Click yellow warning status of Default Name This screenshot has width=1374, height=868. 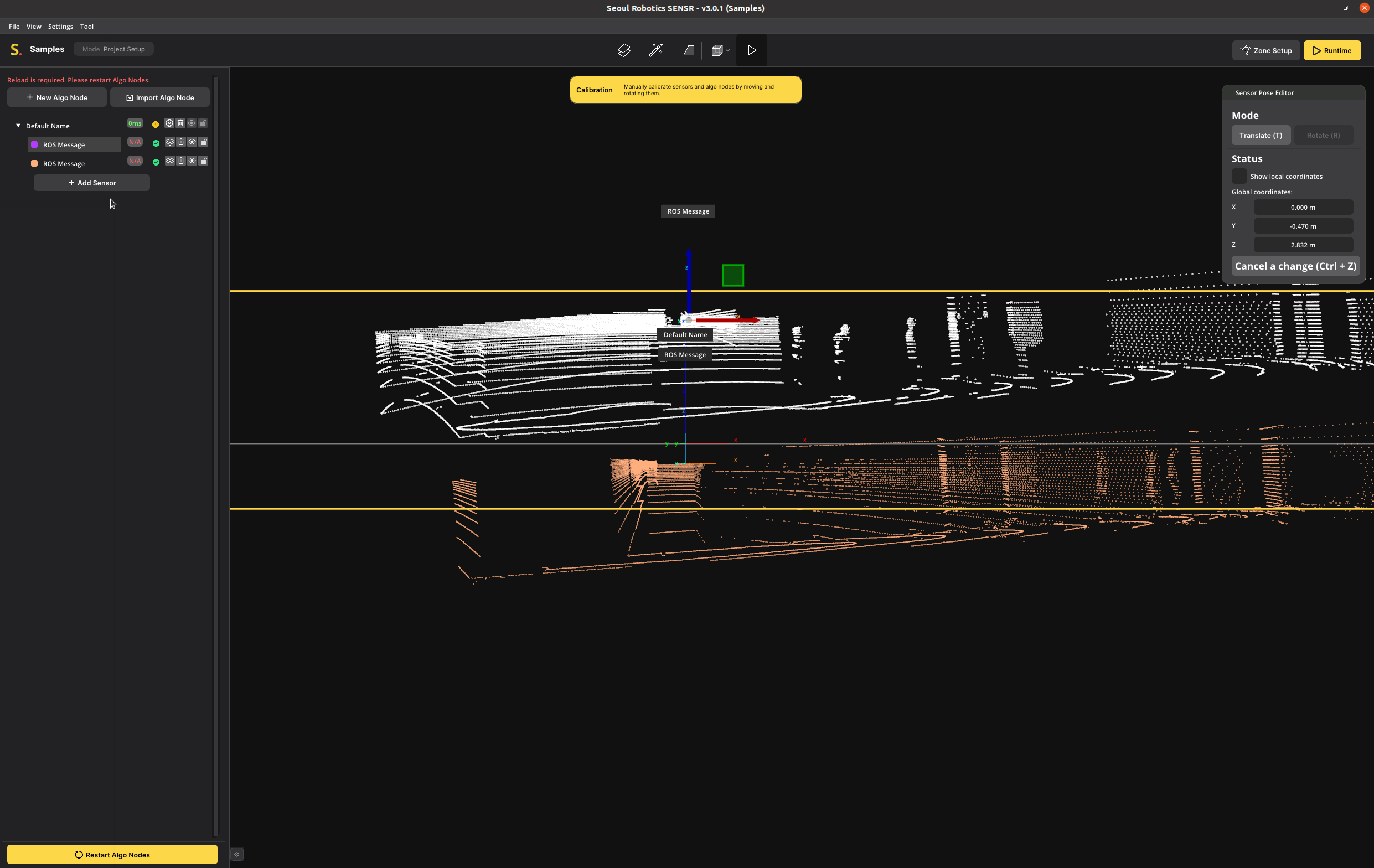tap(155, 125)
